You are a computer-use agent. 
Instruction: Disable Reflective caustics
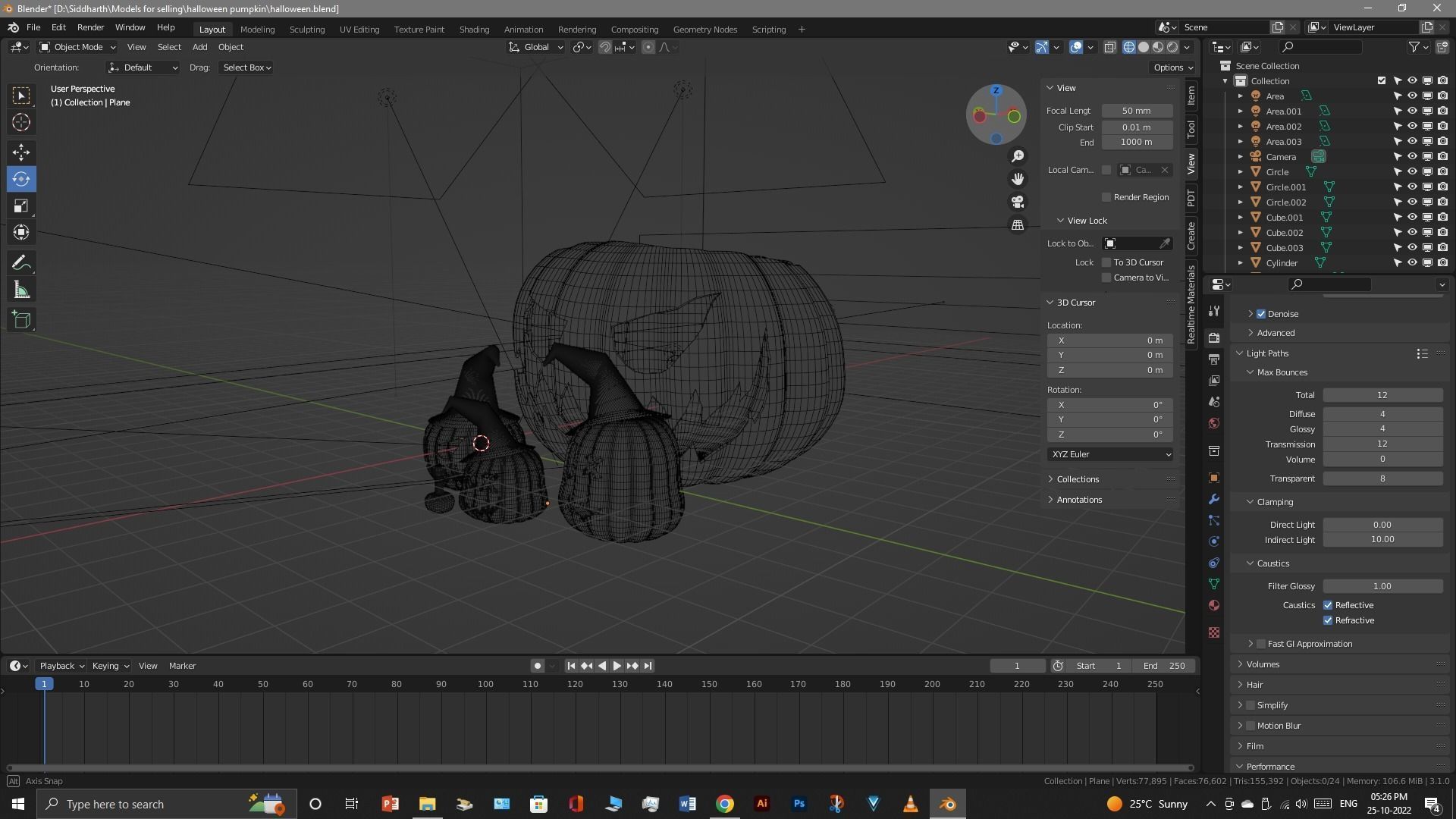[x=1328, y=605]
